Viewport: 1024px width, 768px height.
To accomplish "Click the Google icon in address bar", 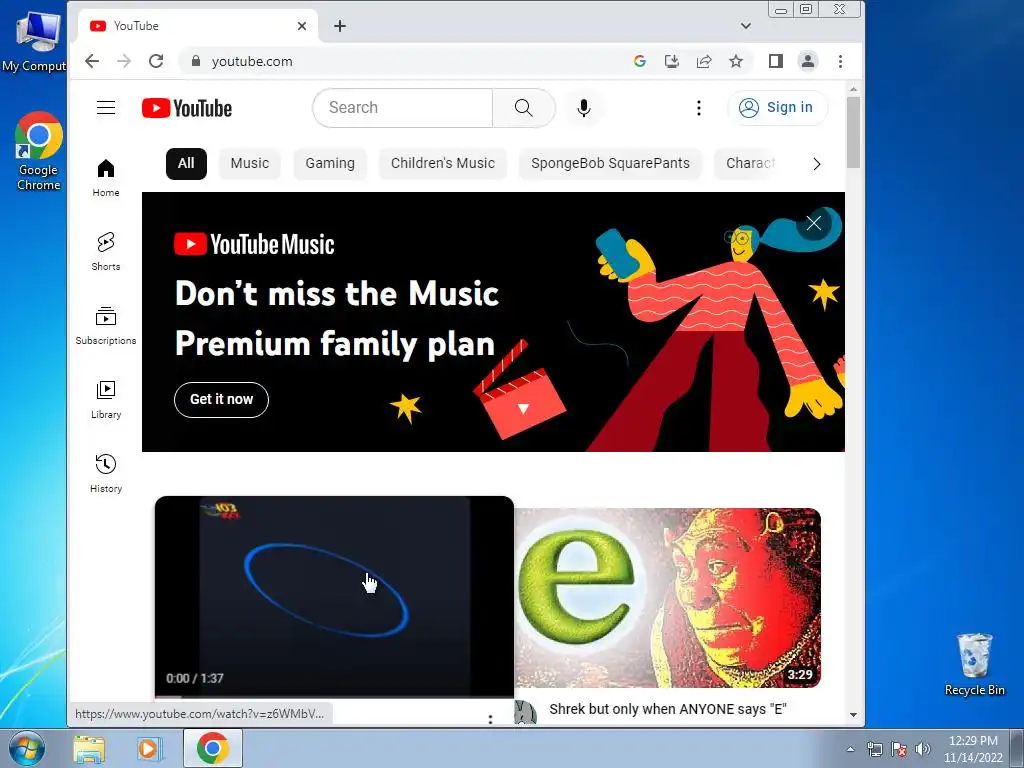I will (x=640, y=61).
